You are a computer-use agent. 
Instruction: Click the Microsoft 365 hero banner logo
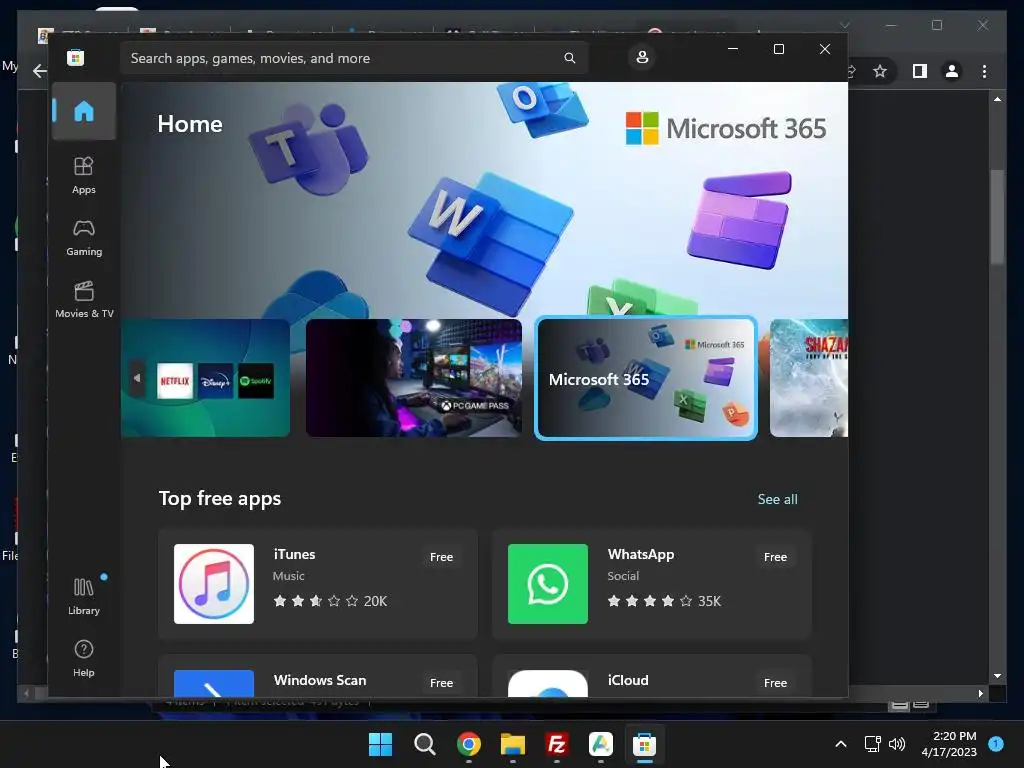(x=726, y=128)
